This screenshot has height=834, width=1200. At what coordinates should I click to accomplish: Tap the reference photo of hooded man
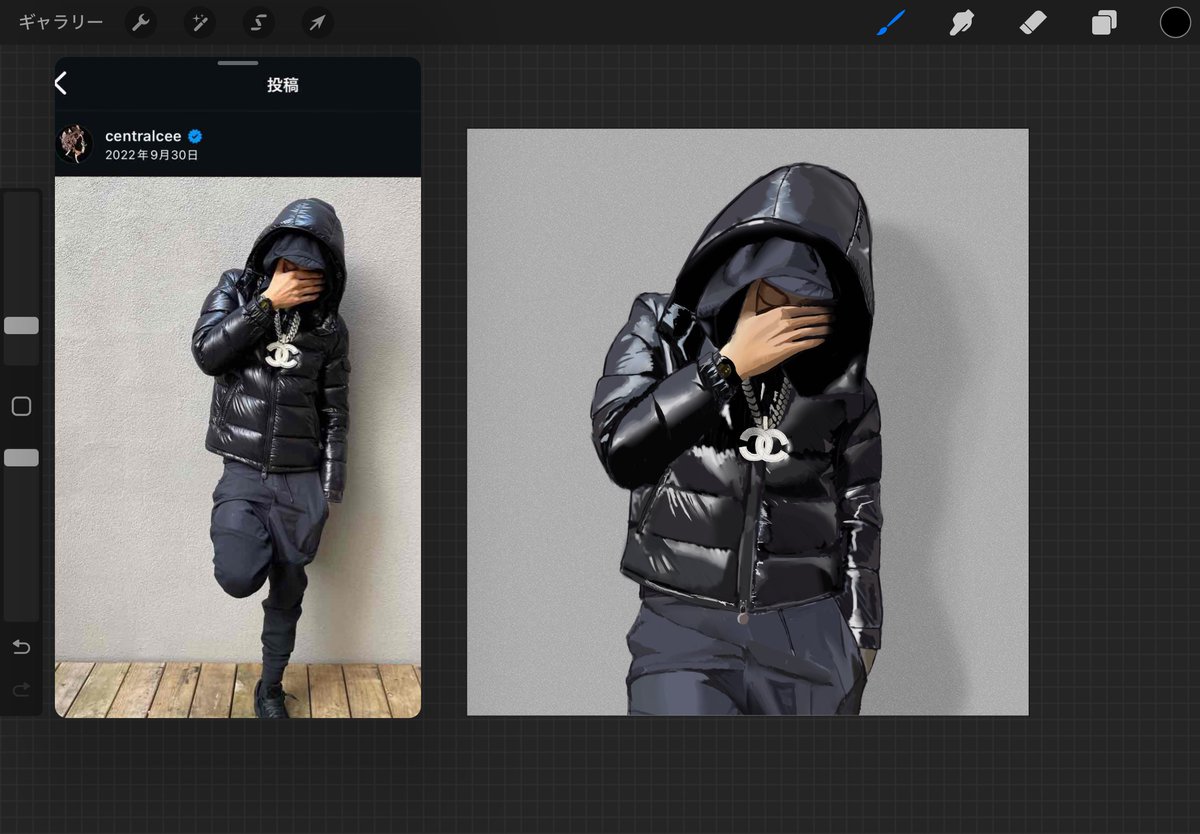(238, 447)
